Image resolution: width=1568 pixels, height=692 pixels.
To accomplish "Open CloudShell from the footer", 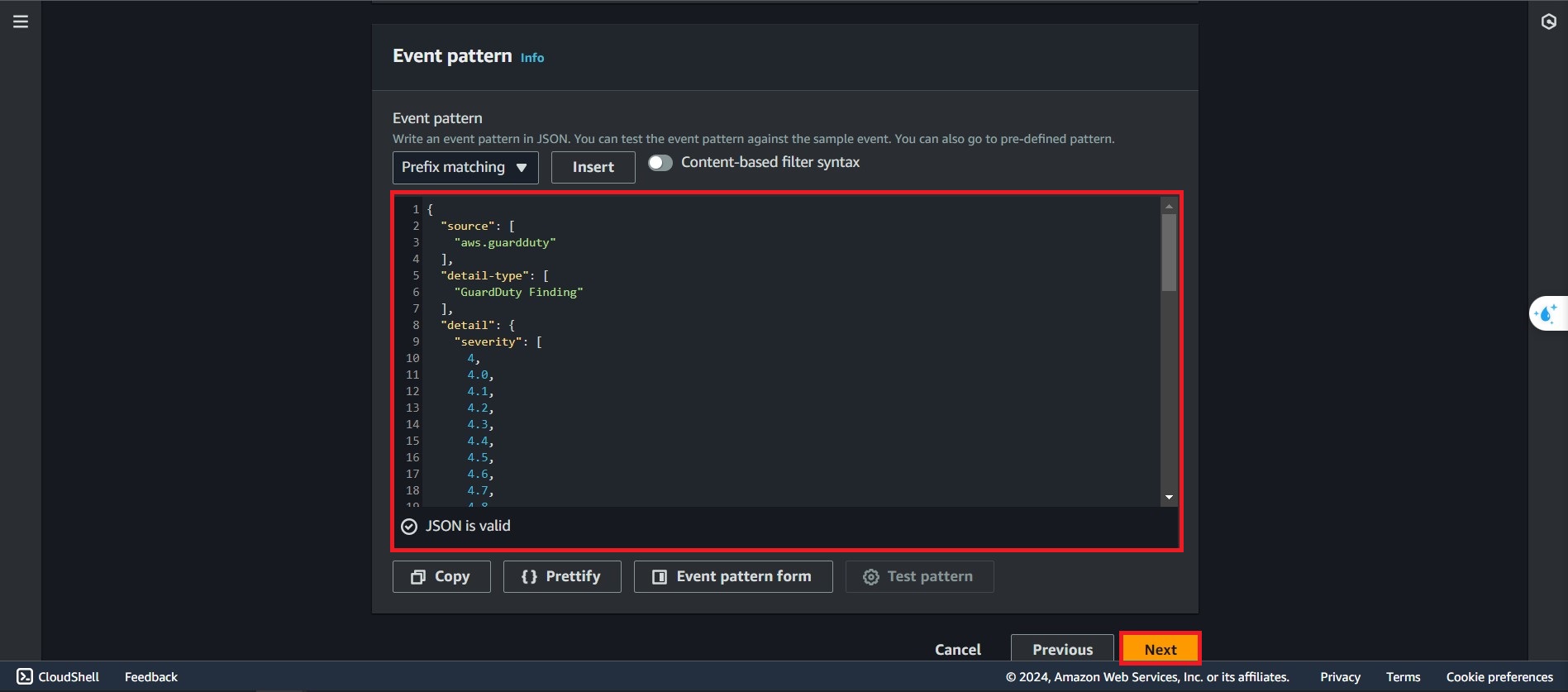I will tap(58, 676).
